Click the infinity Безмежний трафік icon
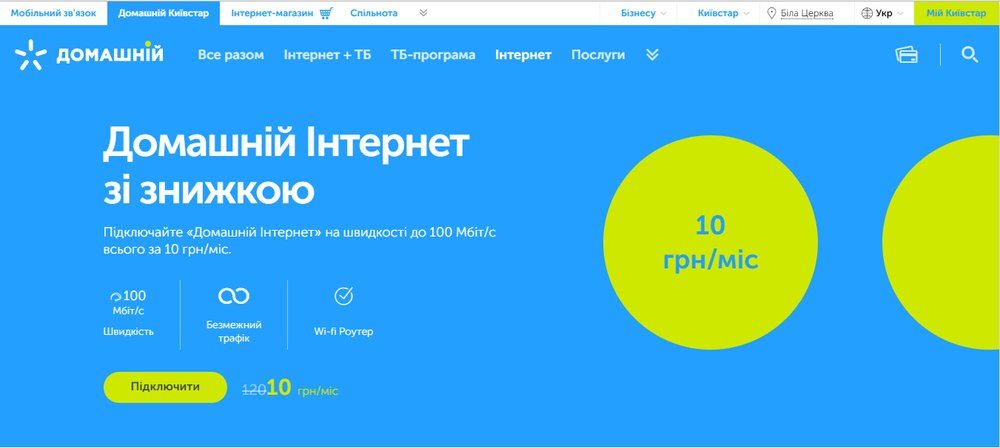The width and height of the screenshot is (1000, 448). point(233,295)
